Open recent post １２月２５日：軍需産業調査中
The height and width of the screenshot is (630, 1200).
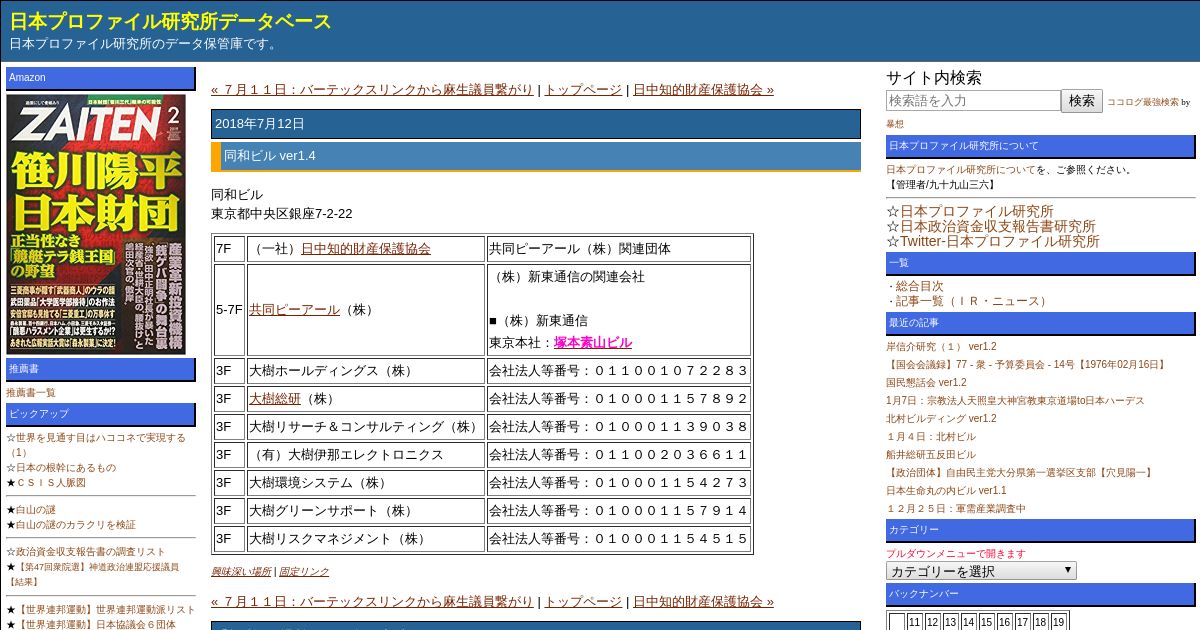pyautogui.click(x=956, y=509)
